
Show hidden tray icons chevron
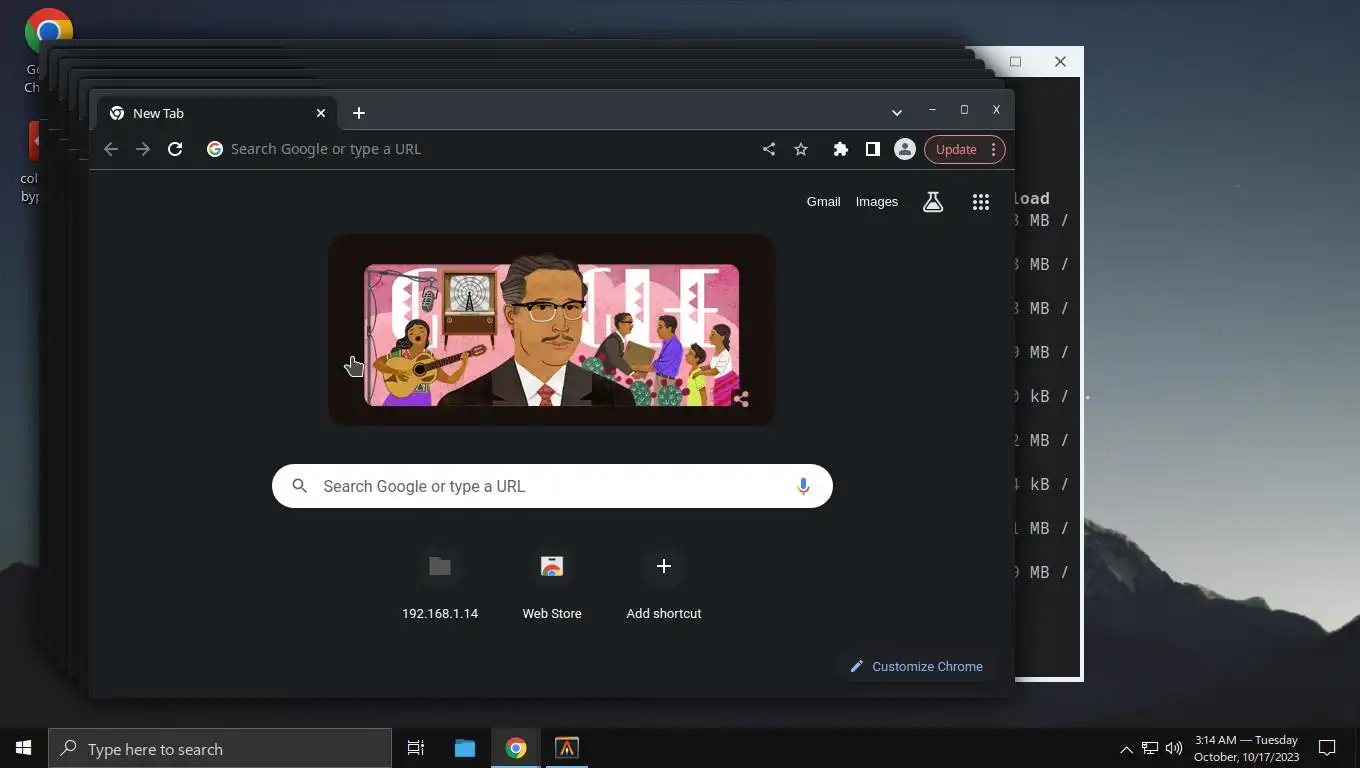coord(1126,748)
